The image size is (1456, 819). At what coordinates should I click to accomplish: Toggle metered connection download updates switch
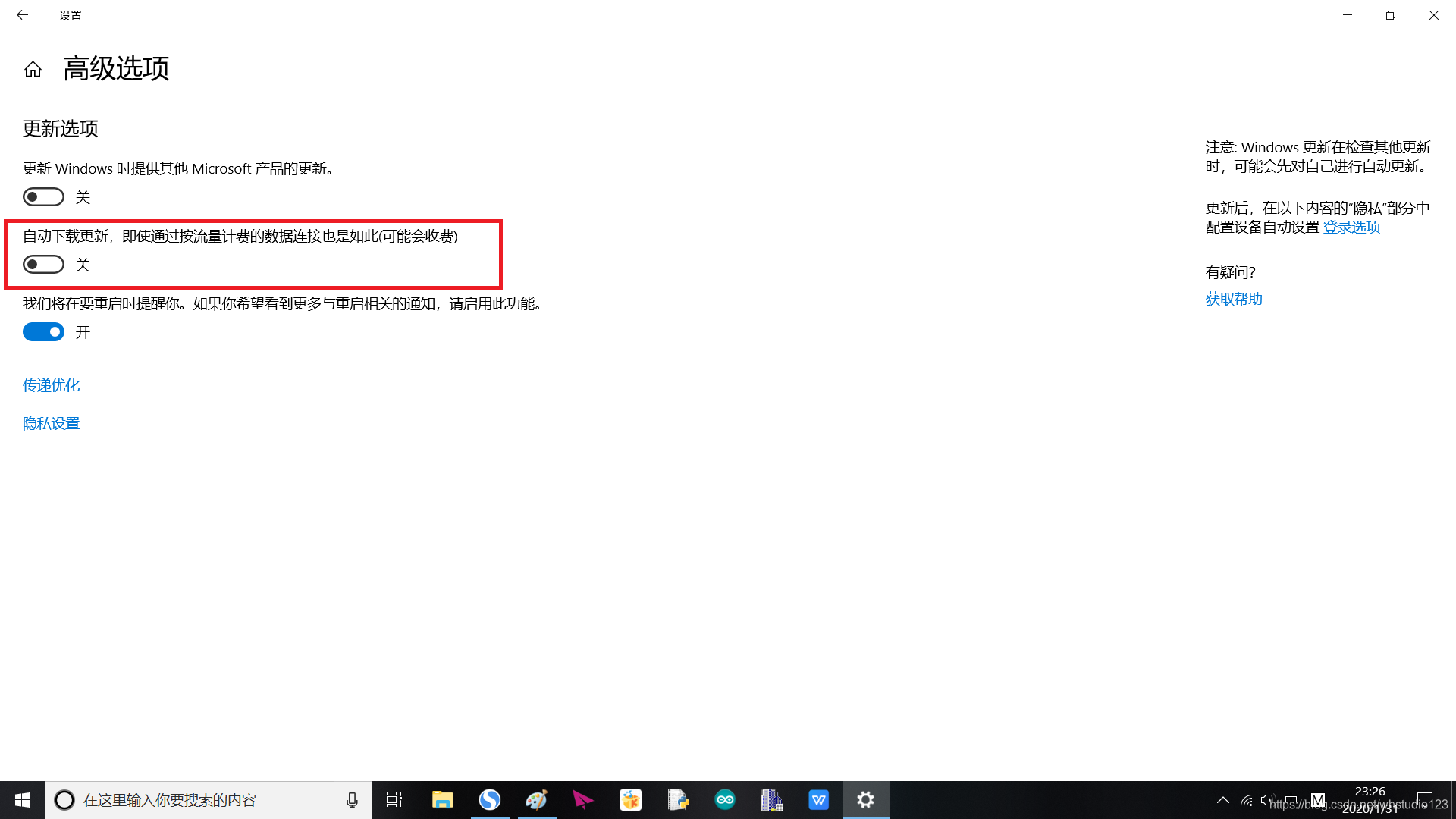pos(43,265)
